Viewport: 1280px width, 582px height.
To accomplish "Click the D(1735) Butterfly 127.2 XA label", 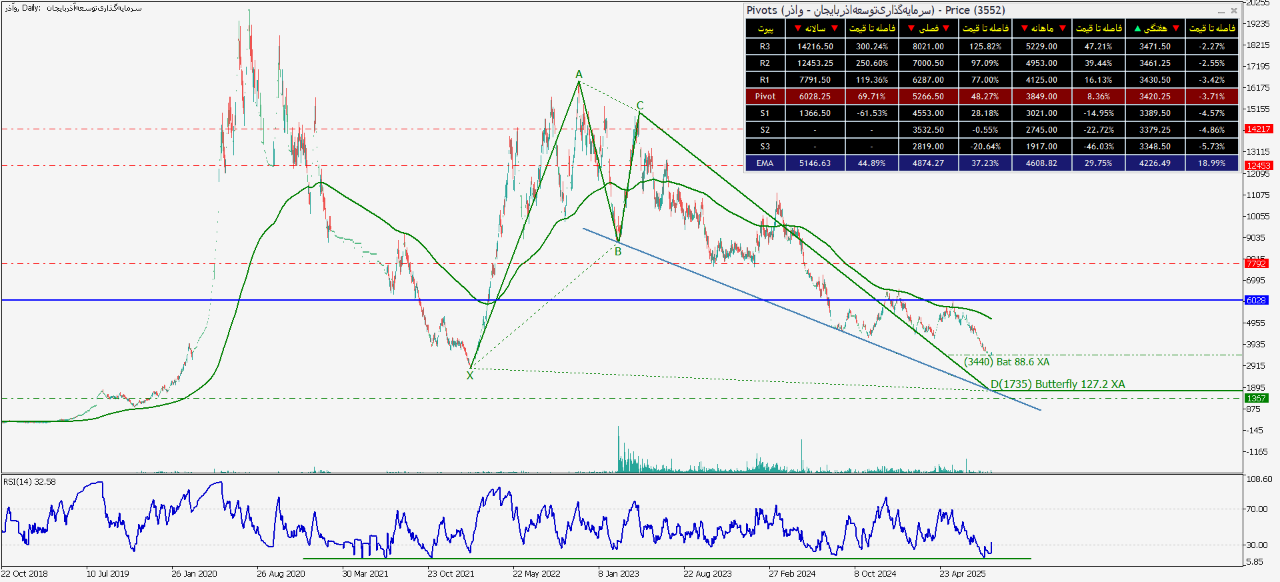I will (1057, 384).
